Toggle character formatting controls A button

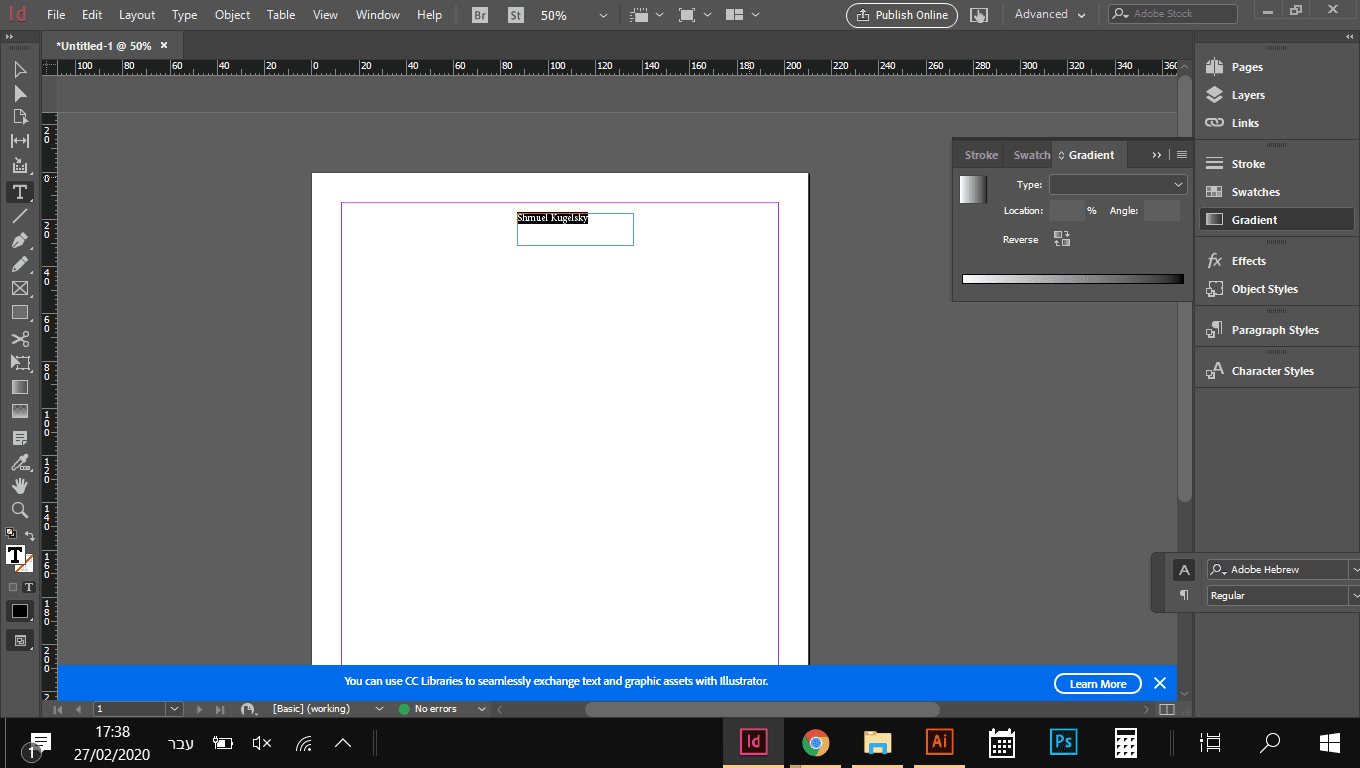[1184, 570]
